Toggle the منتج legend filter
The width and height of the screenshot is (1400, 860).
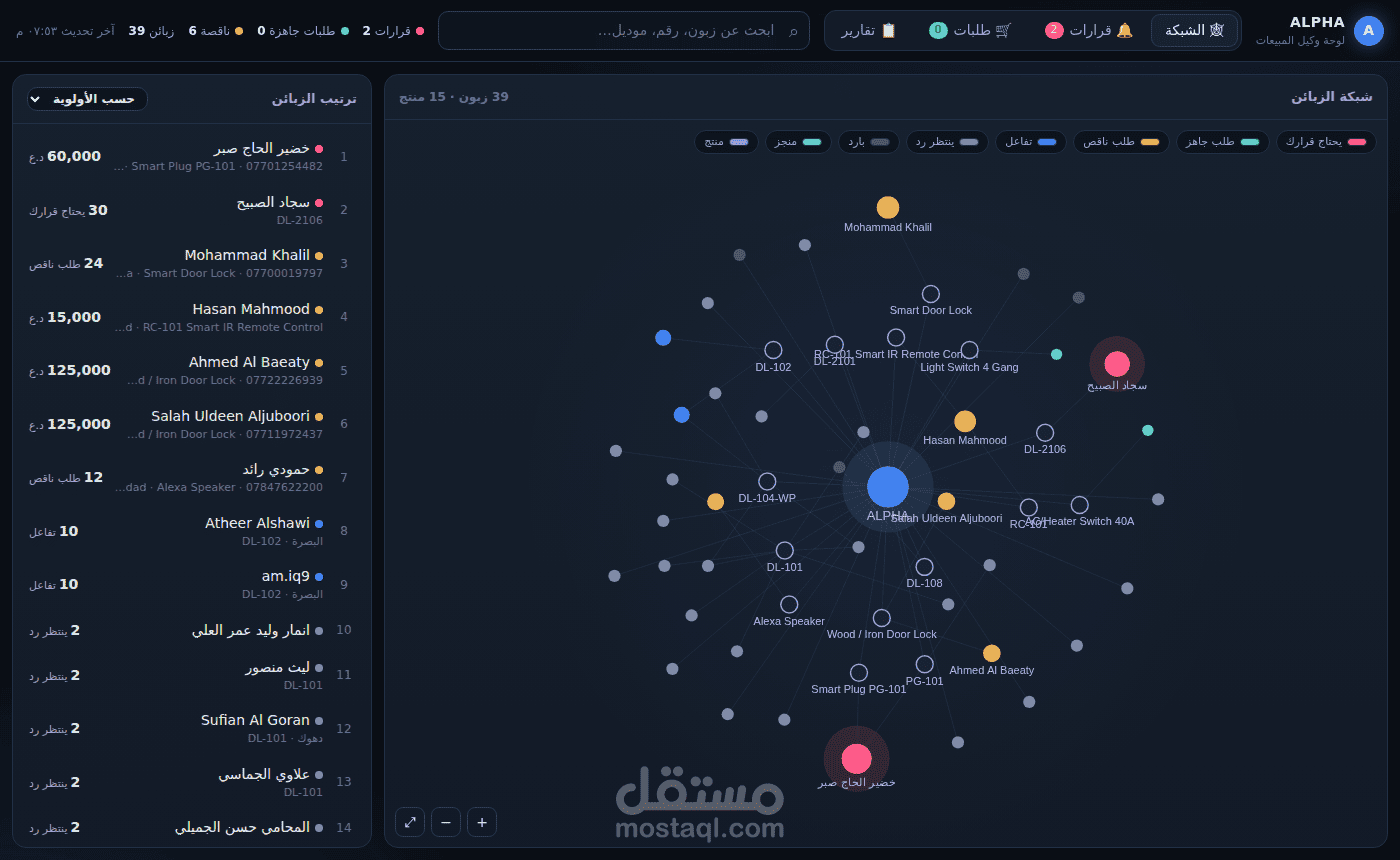(x=726, y=142)
